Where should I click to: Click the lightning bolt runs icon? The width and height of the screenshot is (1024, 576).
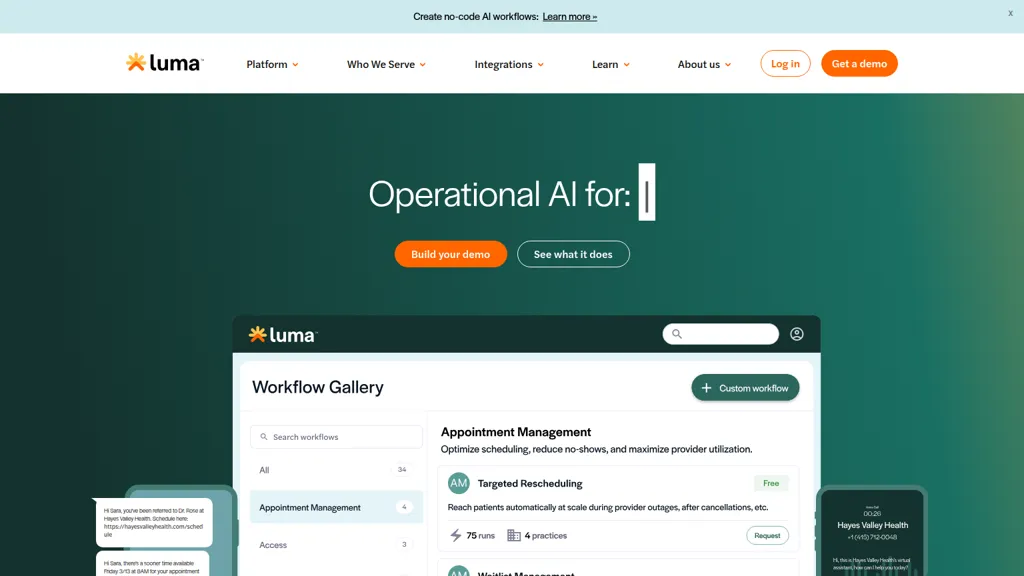[x=456, y=536]
